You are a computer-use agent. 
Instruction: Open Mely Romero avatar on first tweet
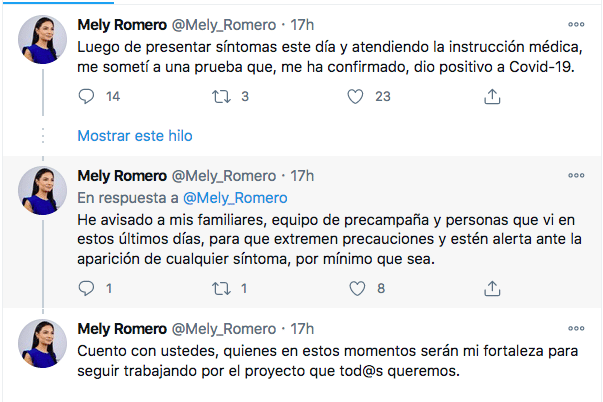pyautogui.click(x=42, y=39)
